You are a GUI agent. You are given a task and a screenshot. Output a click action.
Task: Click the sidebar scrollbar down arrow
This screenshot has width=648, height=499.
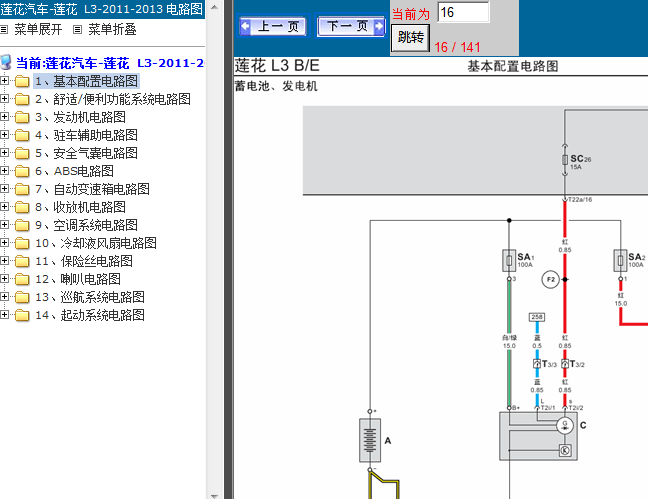click(x=214, y=495)
